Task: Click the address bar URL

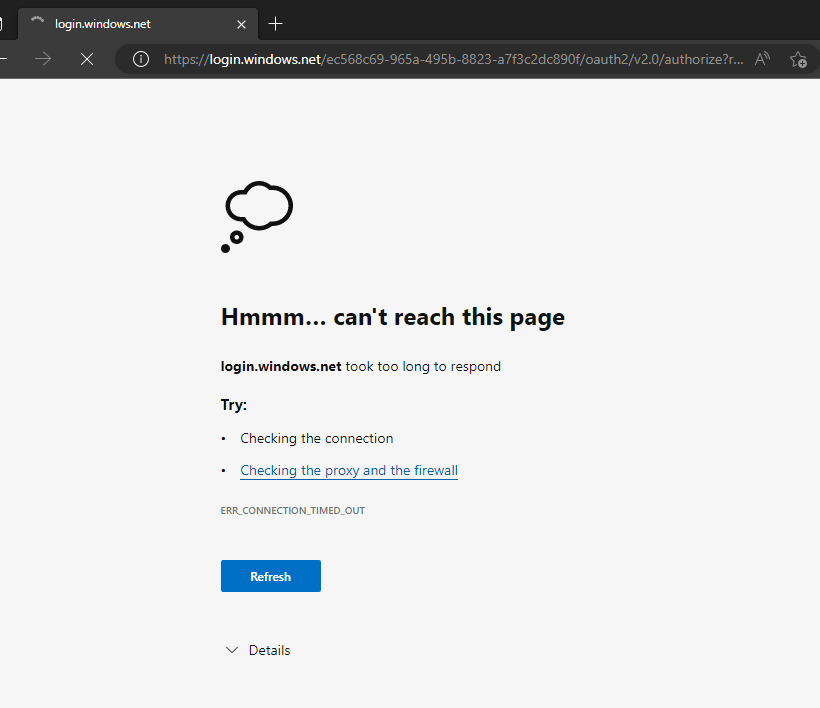Action: tap(453, 59)
